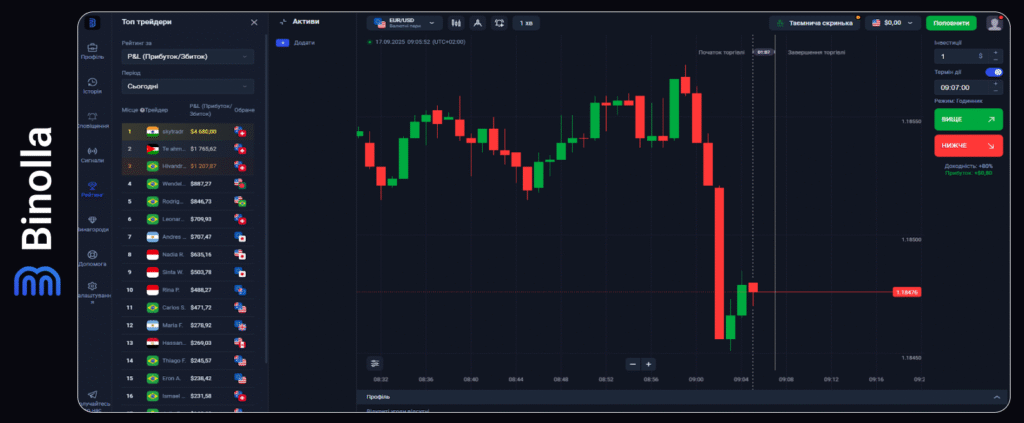Open the Профіль sidebar section
The image size is (1024, 423).
tap(92, 50)
